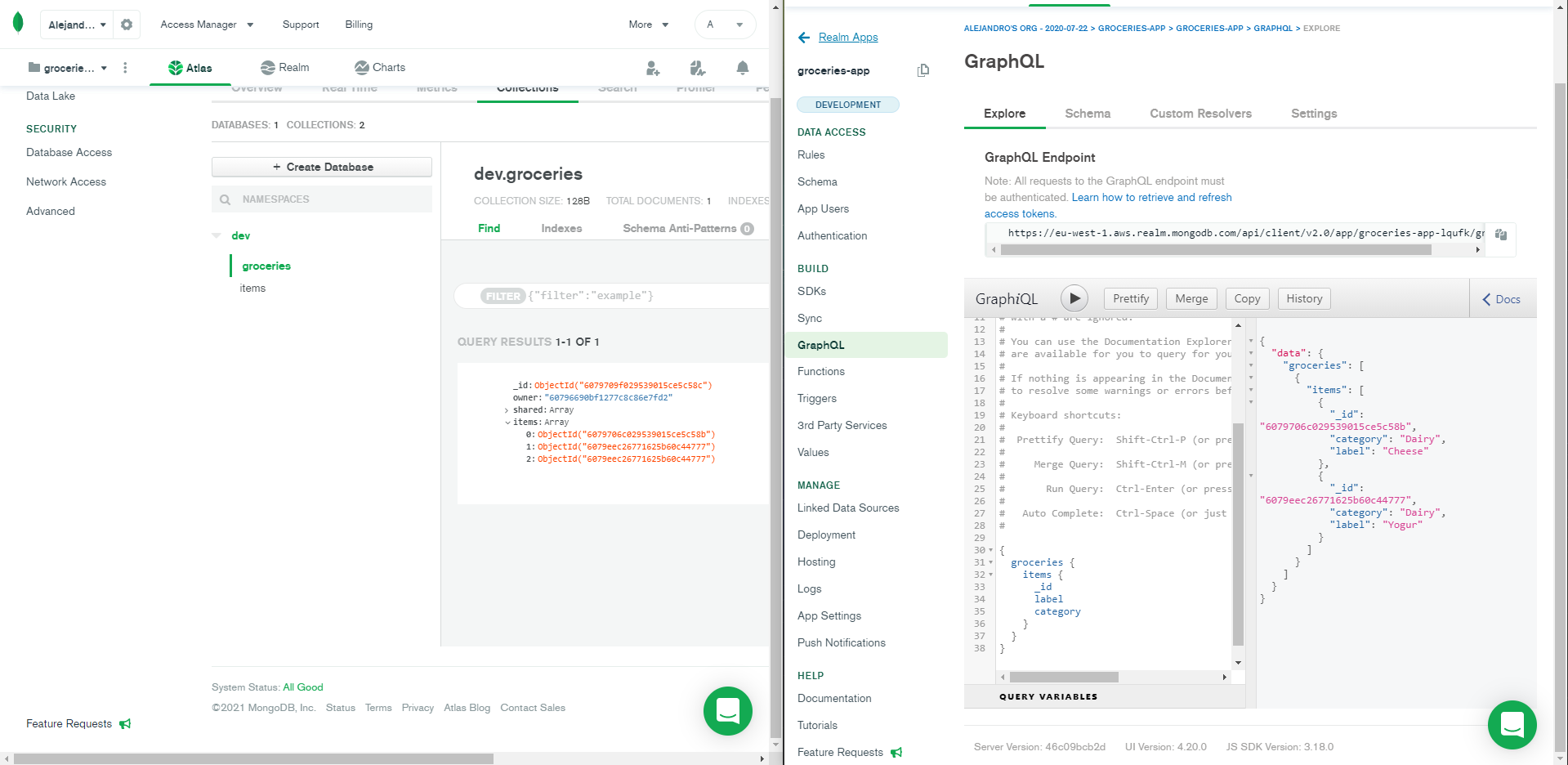This screenshot has width=1568, height=765.
Task: Click the megaphone next to Feature Requests
Action: [125, 724]
